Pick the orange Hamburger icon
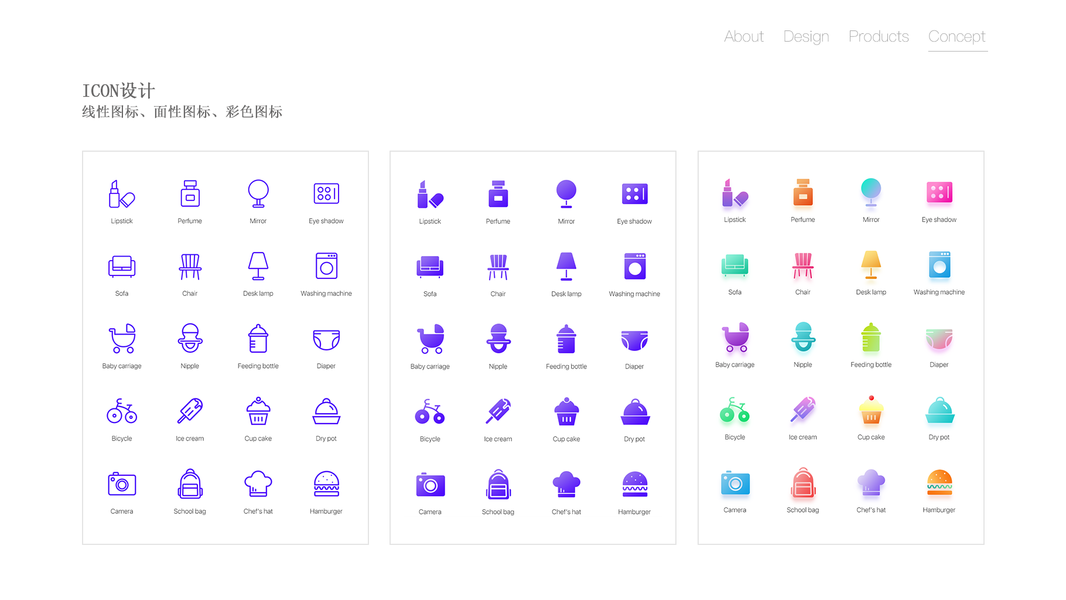This screenshot has height=600, width=1066. 940,482
